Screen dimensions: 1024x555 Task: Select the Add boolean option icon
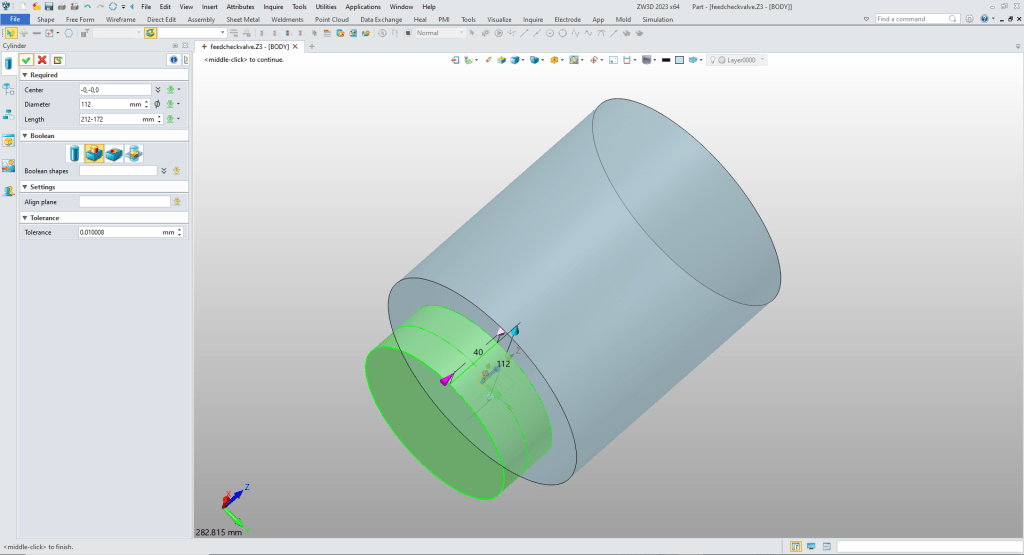94,153
